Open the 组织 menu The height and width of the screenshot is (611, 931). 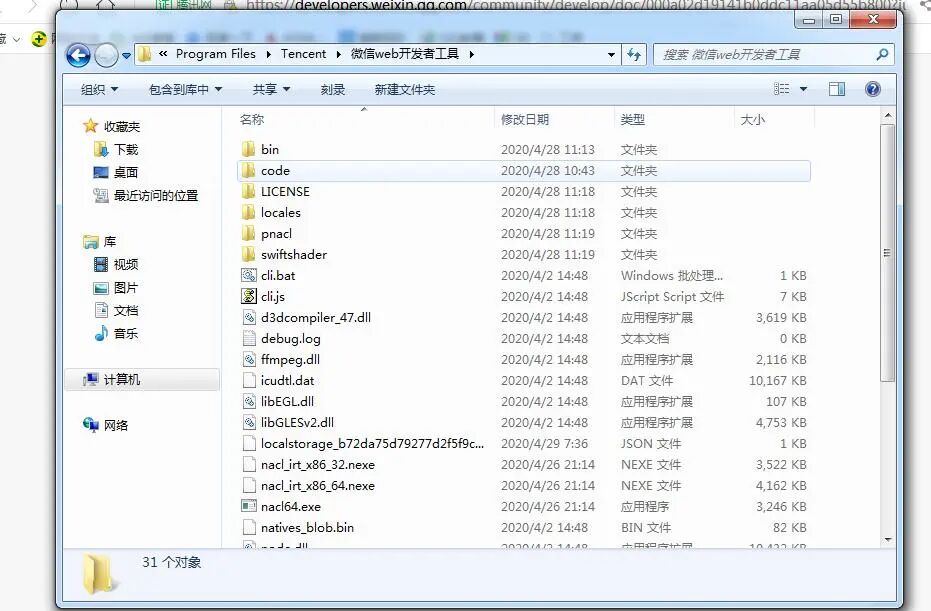click(x=99, y=90)
